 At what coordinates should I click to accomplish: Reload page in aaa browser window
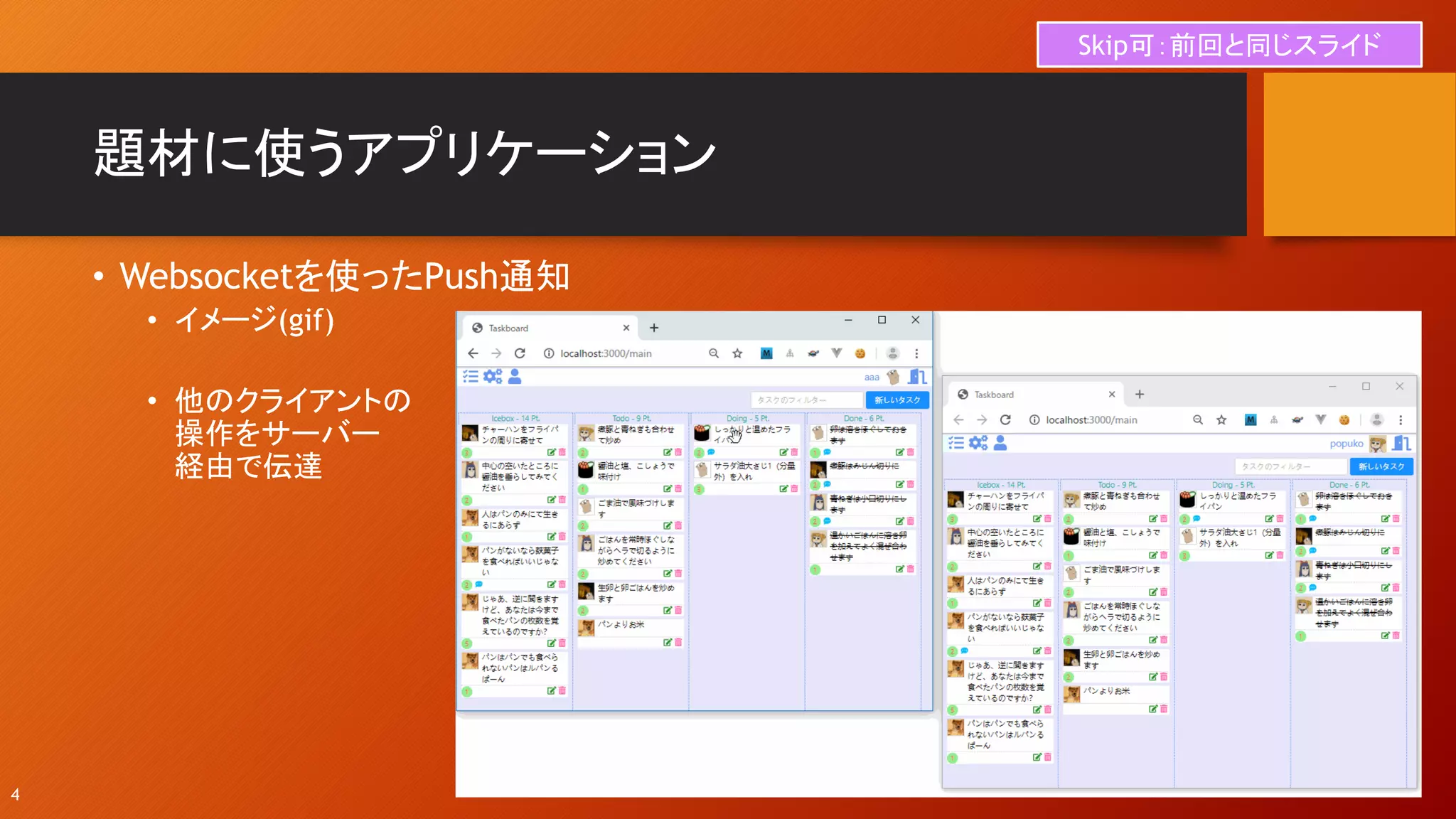pyautogui.click(x=520, y=353)
